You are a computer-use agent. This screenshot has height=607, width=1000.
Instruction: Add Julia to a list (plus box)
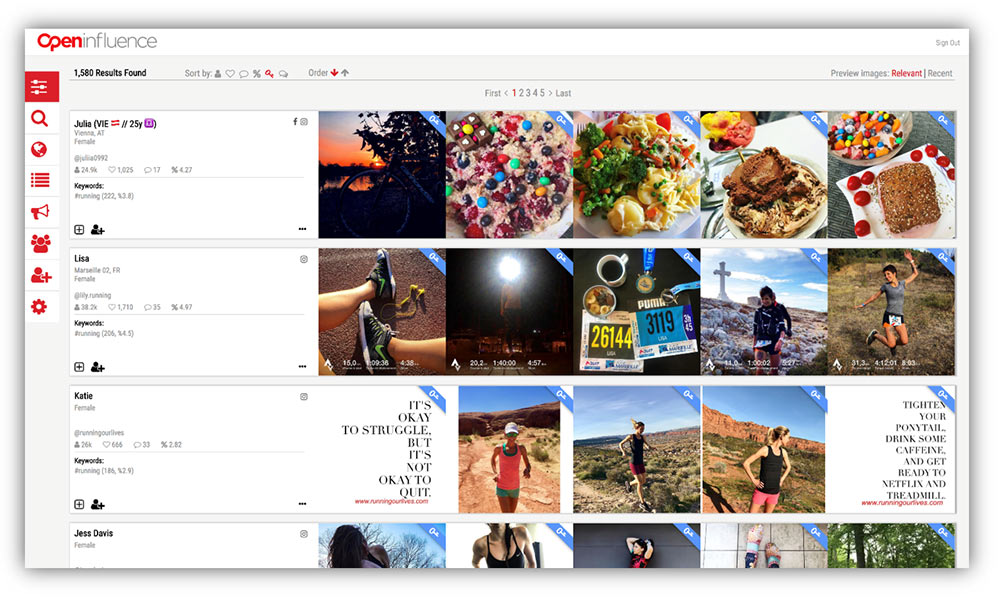pos(79,230)
